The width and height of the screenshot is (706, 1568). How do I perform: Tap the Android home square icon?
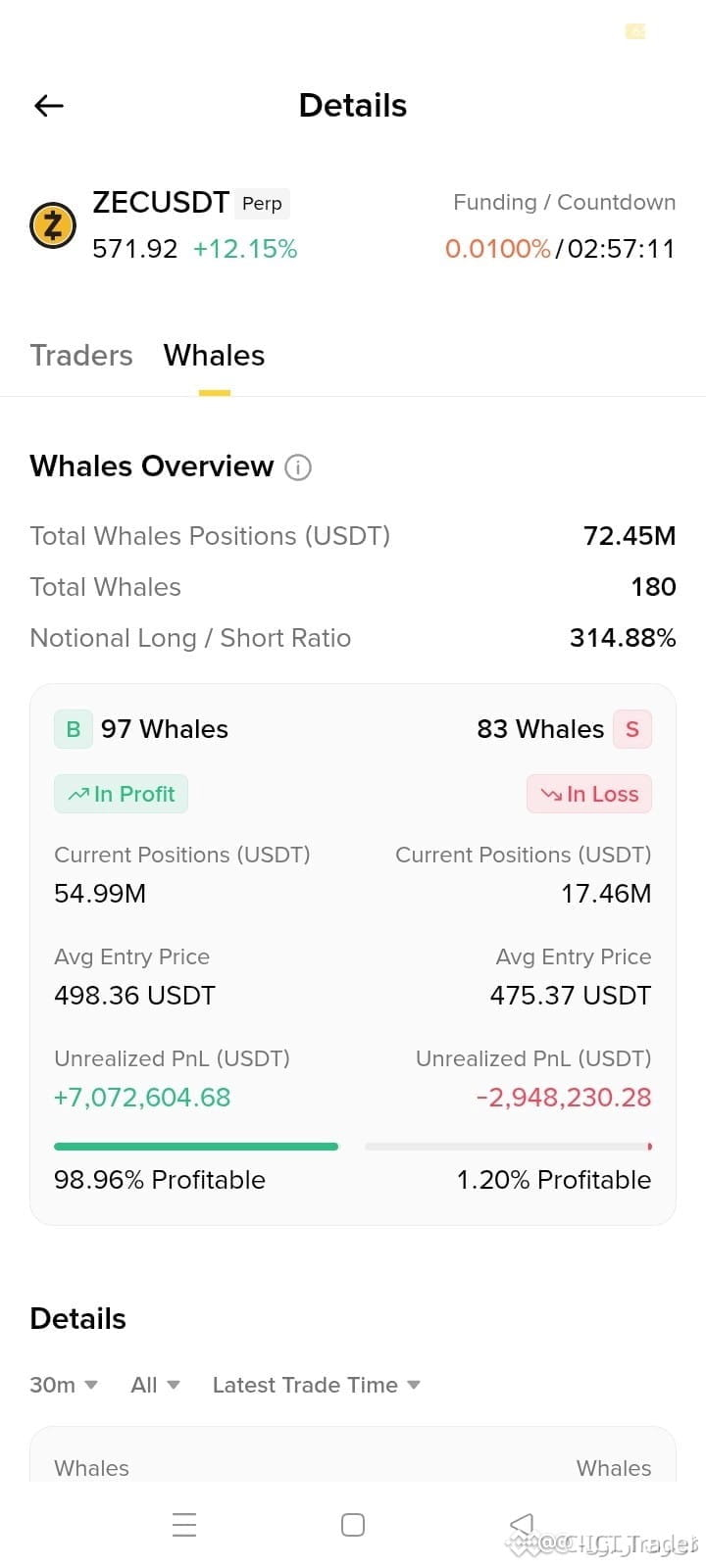point(353,1525)
